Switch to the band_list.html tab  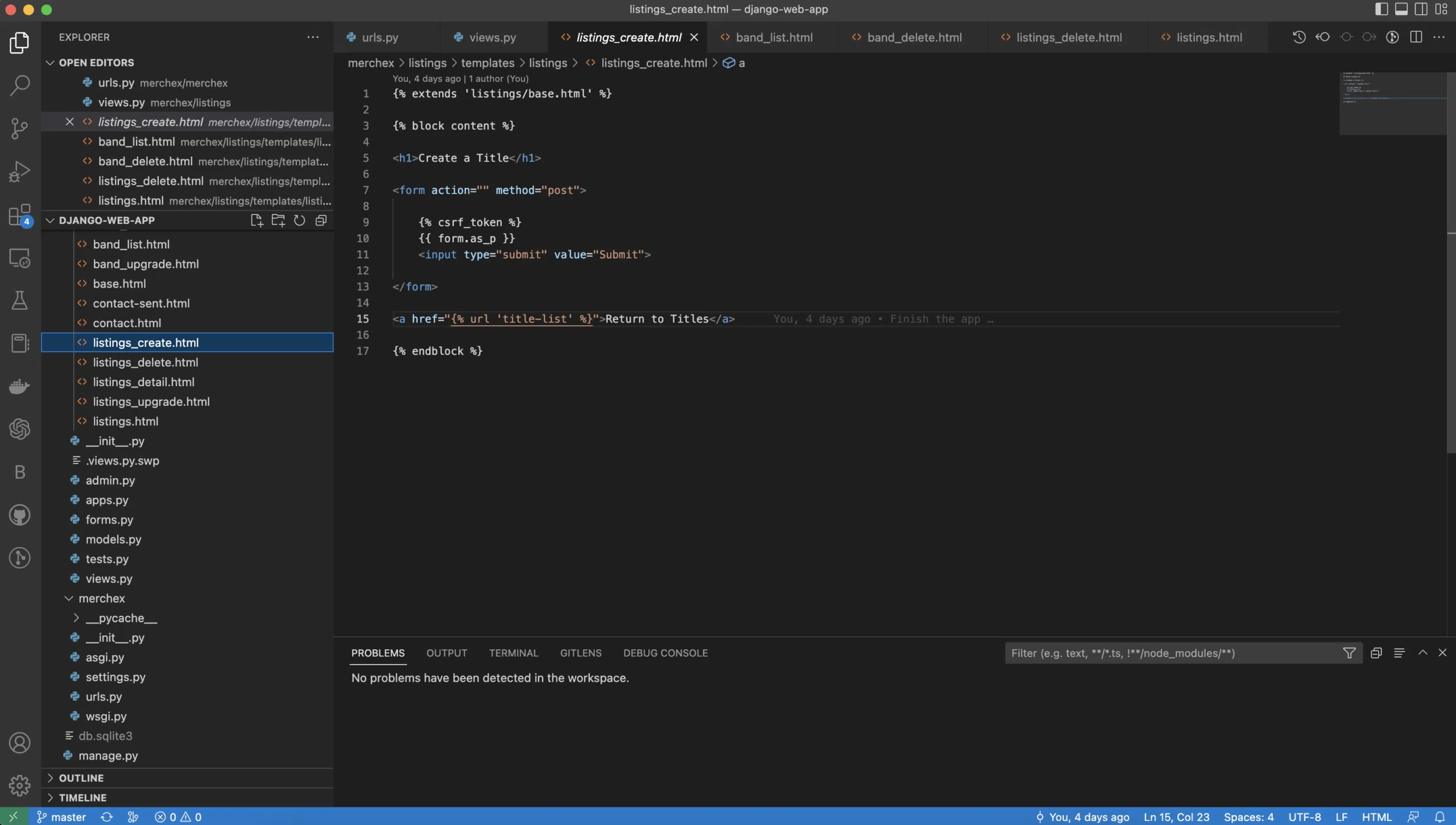[x=774, y=38]
